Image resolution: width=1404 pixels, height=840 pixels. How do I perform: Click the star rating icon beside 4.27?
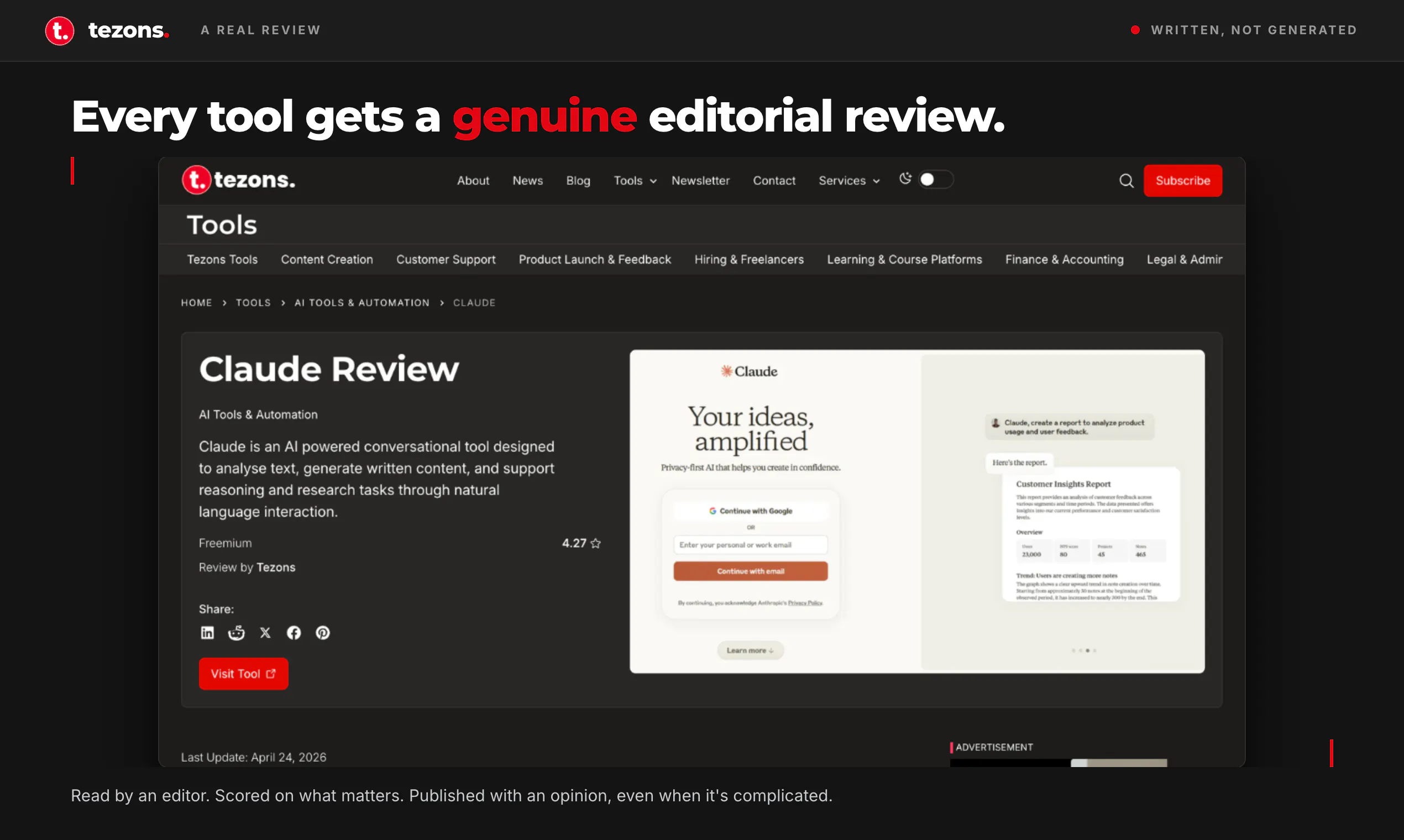(x=595, y=543)
